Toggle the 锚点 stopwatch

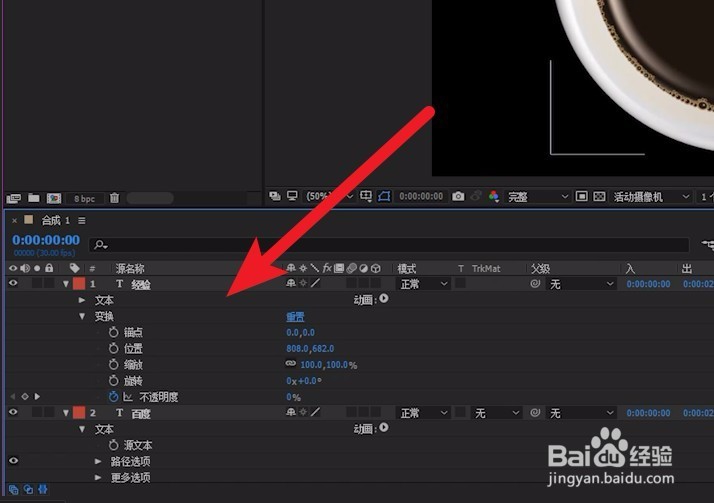113,332
